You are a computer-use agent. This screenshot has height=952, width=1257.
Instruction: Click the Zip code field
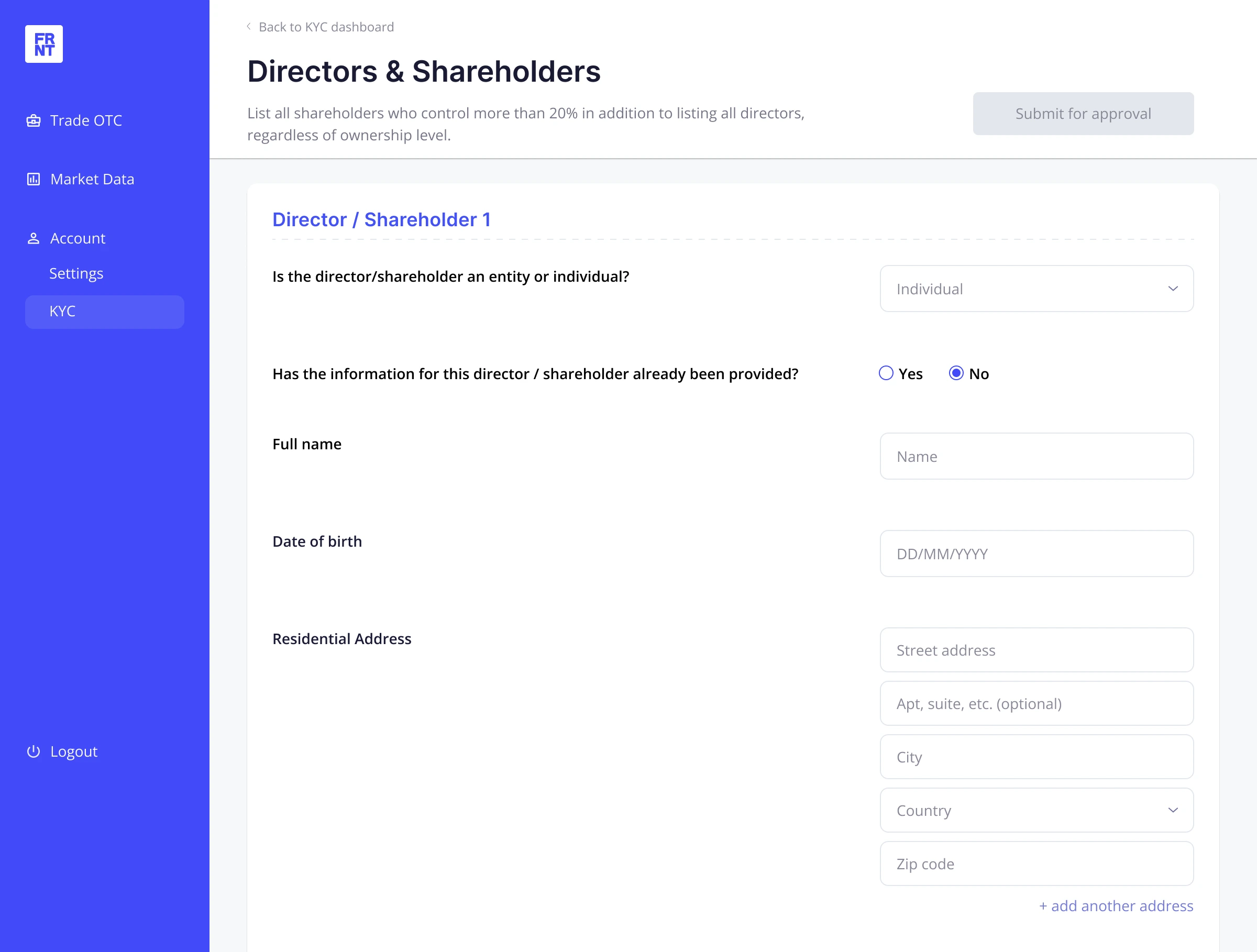pos(1036,864)
